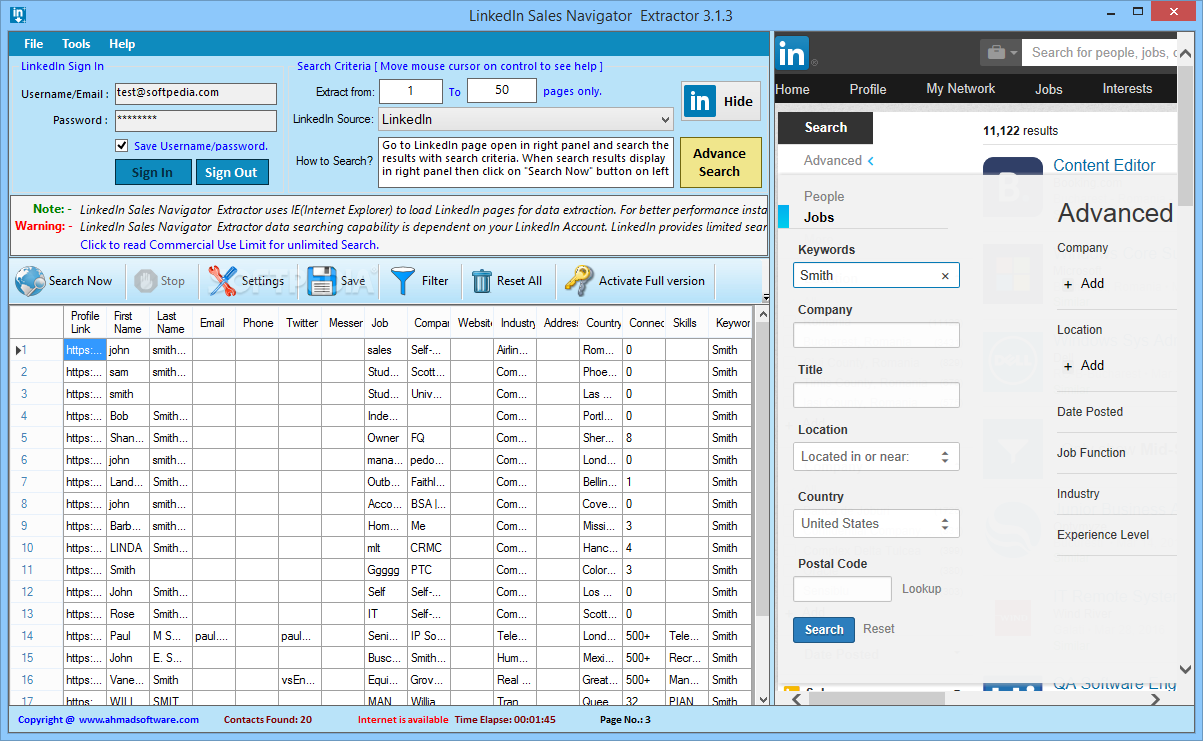This screenshot has width=1203, height=741.
Task: Select People search category
Action: click(x=824, y=197)
